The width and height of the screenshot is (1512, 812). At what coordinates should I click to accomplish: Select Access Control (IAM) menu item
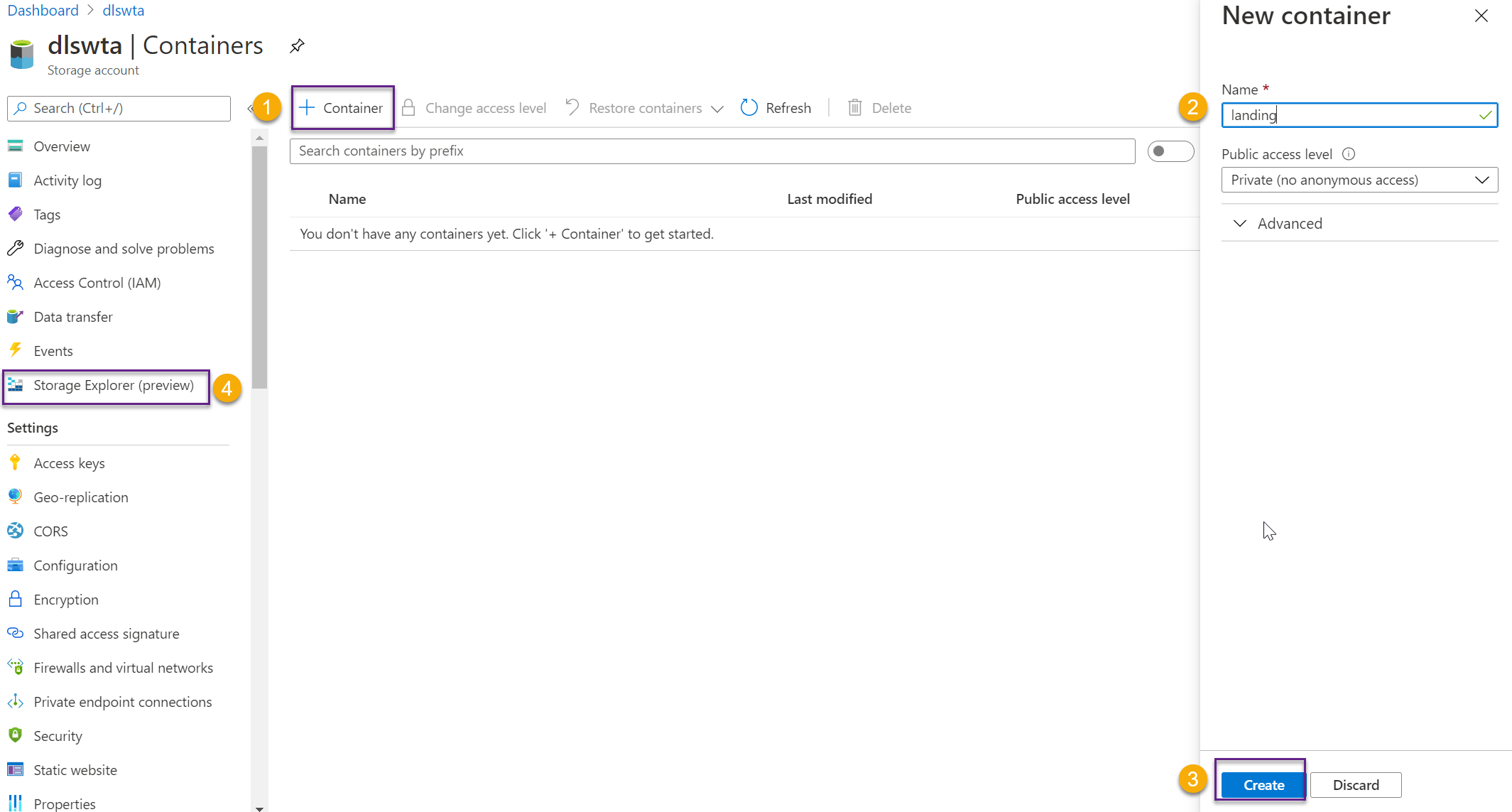97,283
